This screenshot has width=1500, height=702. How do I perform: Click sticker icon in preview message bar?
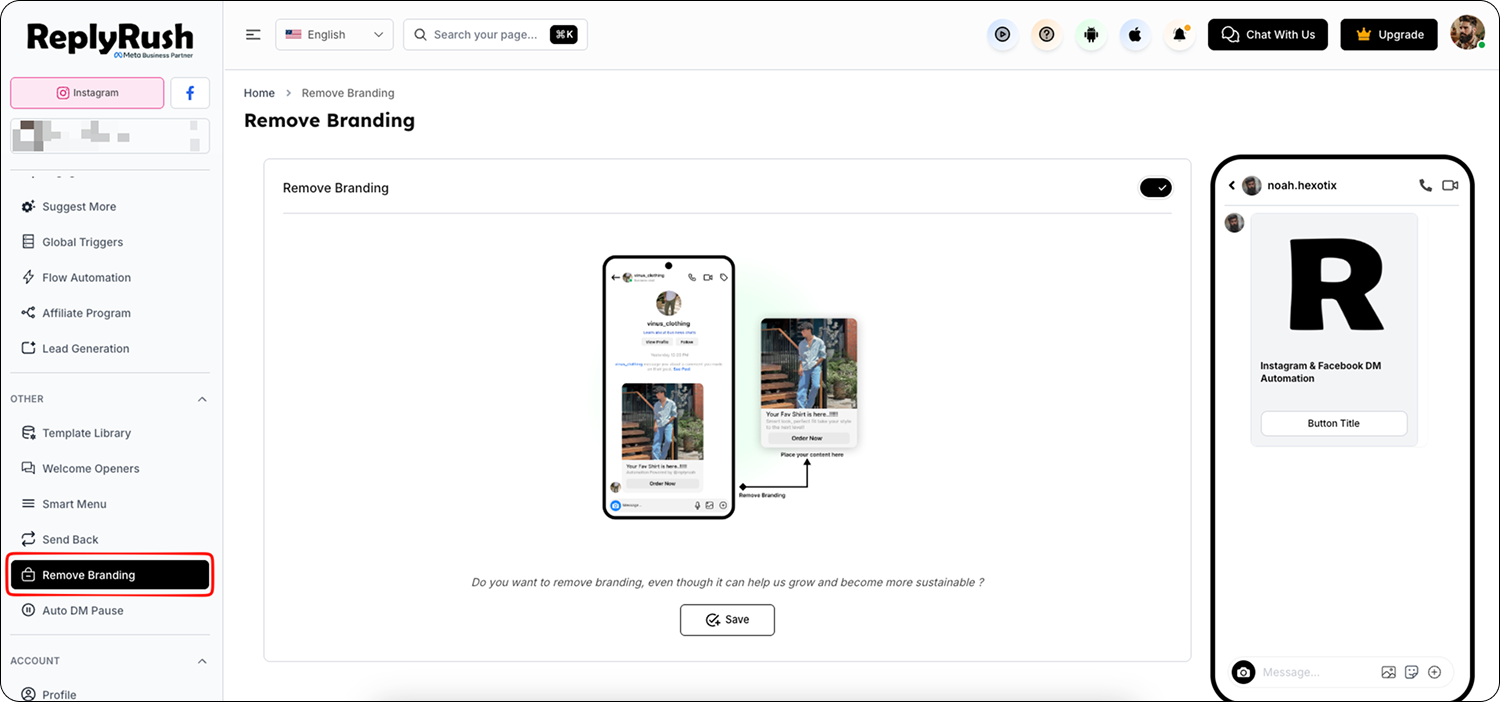point(1411,672)
